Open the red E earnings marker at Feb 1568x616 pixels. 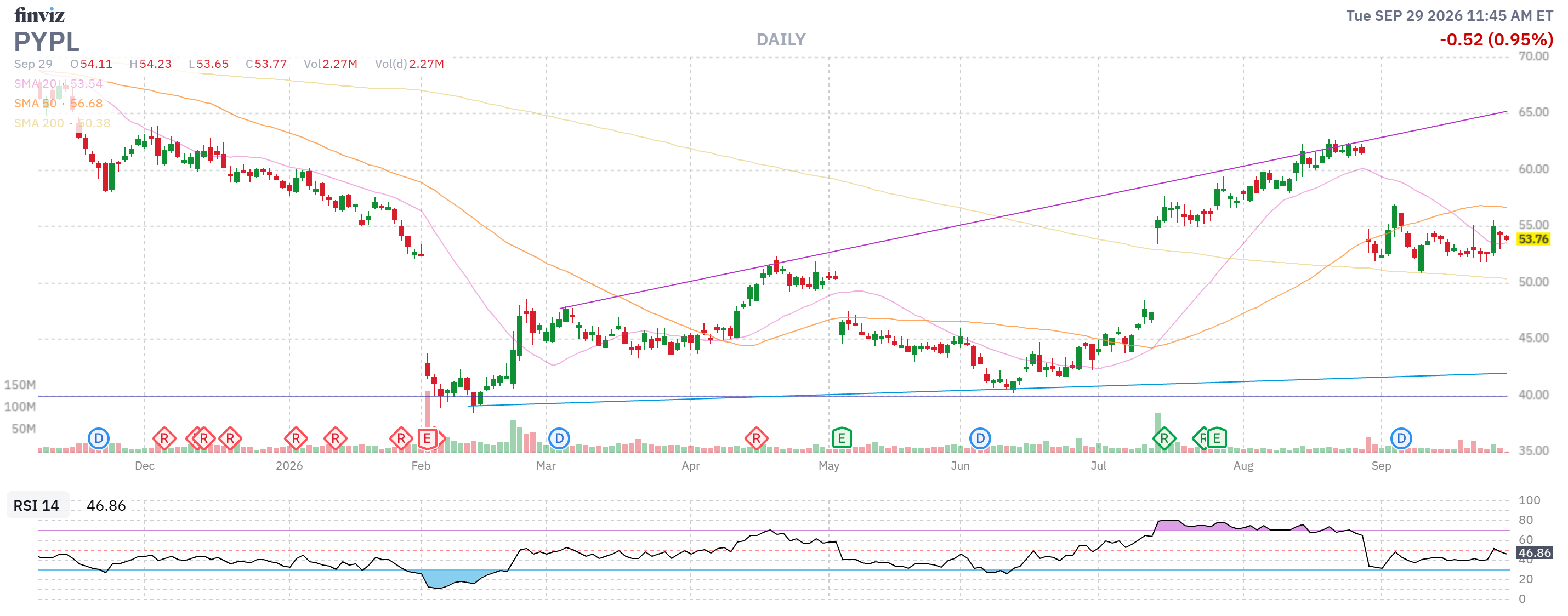coord(427,438)
